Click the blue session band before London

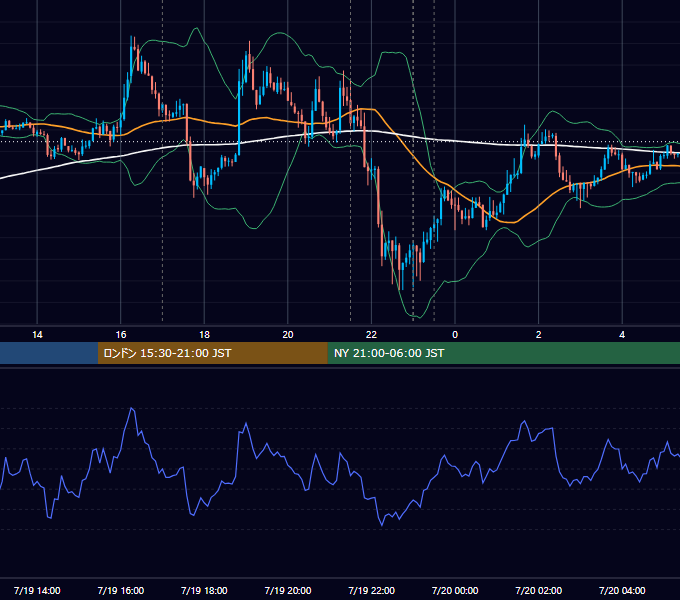click(x=49, y=353)
